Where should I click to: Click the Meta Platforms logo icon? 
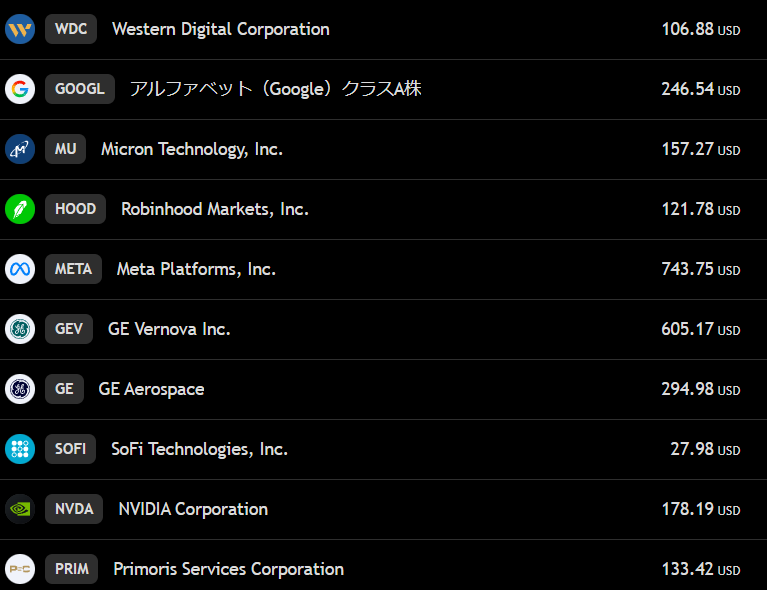(20, 269)
